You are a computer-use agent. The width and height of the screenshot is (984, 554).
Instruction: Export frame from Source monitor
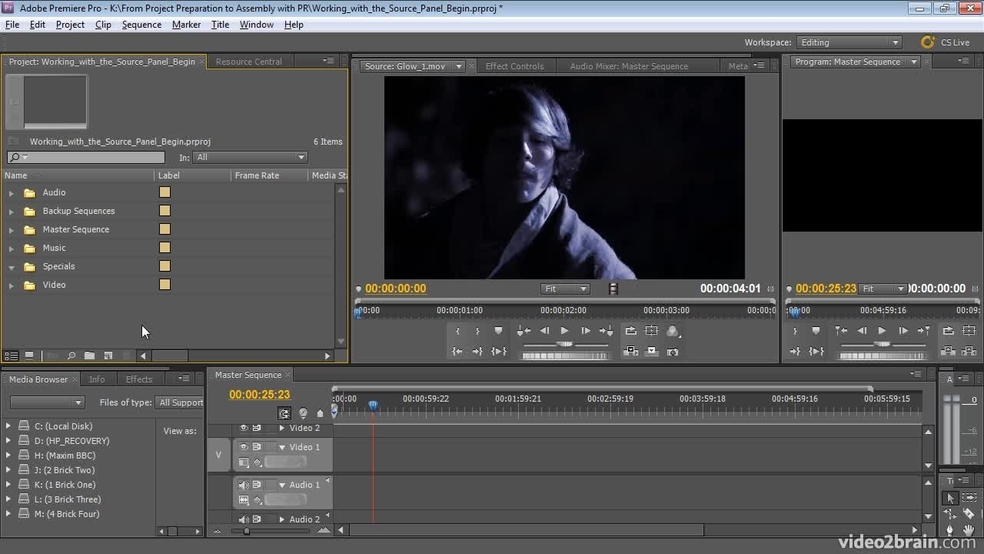pyautogui.click(x=673, y=352)
